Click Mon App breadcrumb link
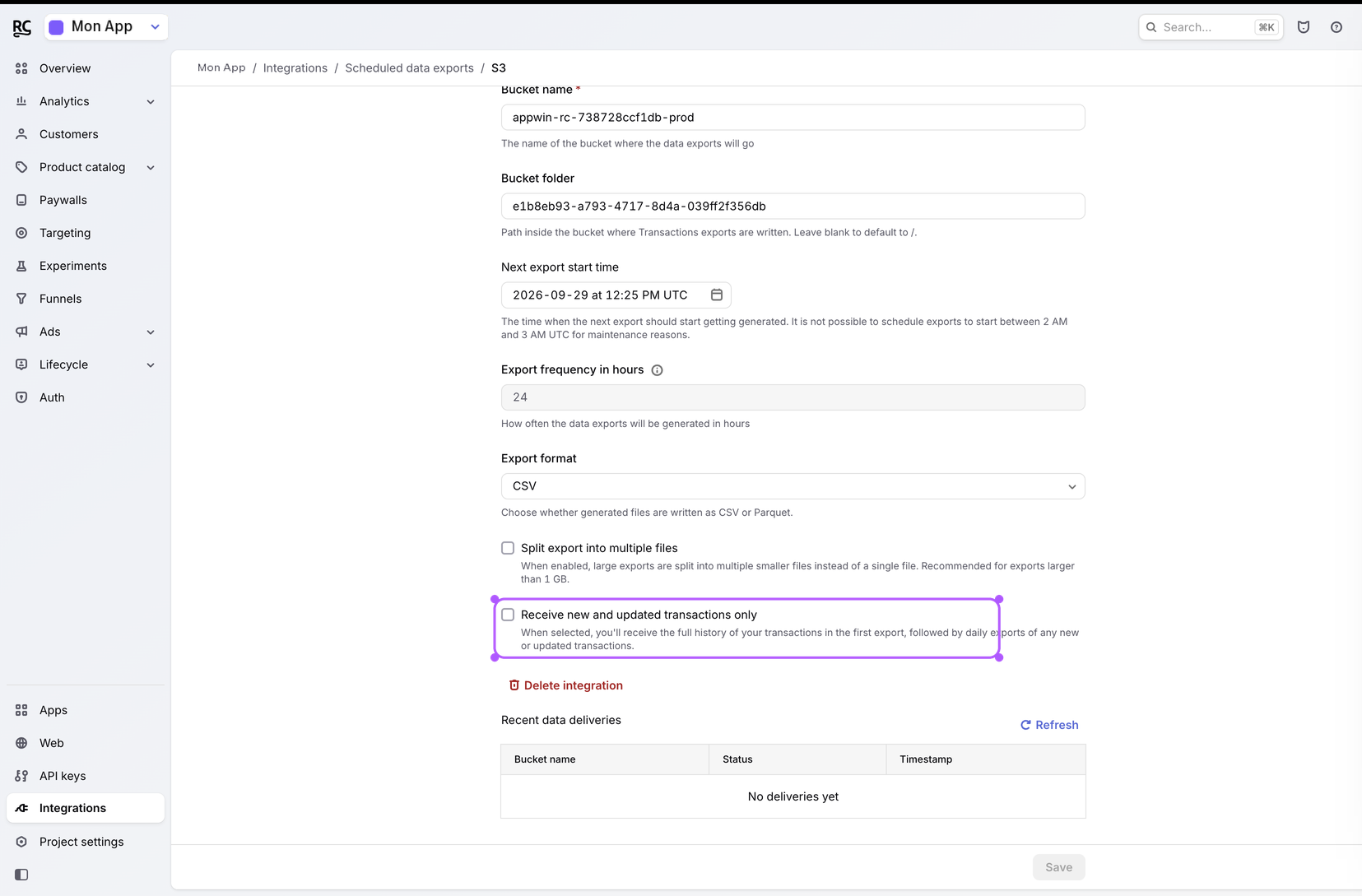The image size is (1362, 896). (x=221, y=68)
